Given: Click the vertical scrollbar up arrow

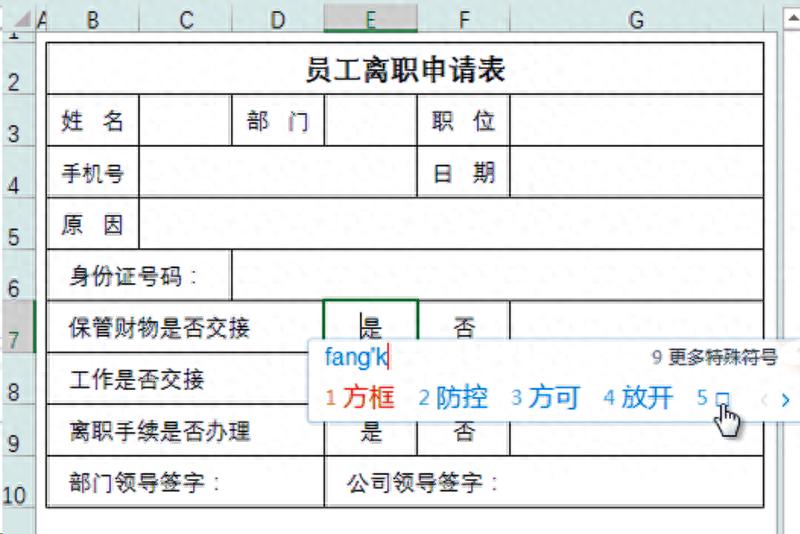Looking at the screenshot, I should point(792,19).
